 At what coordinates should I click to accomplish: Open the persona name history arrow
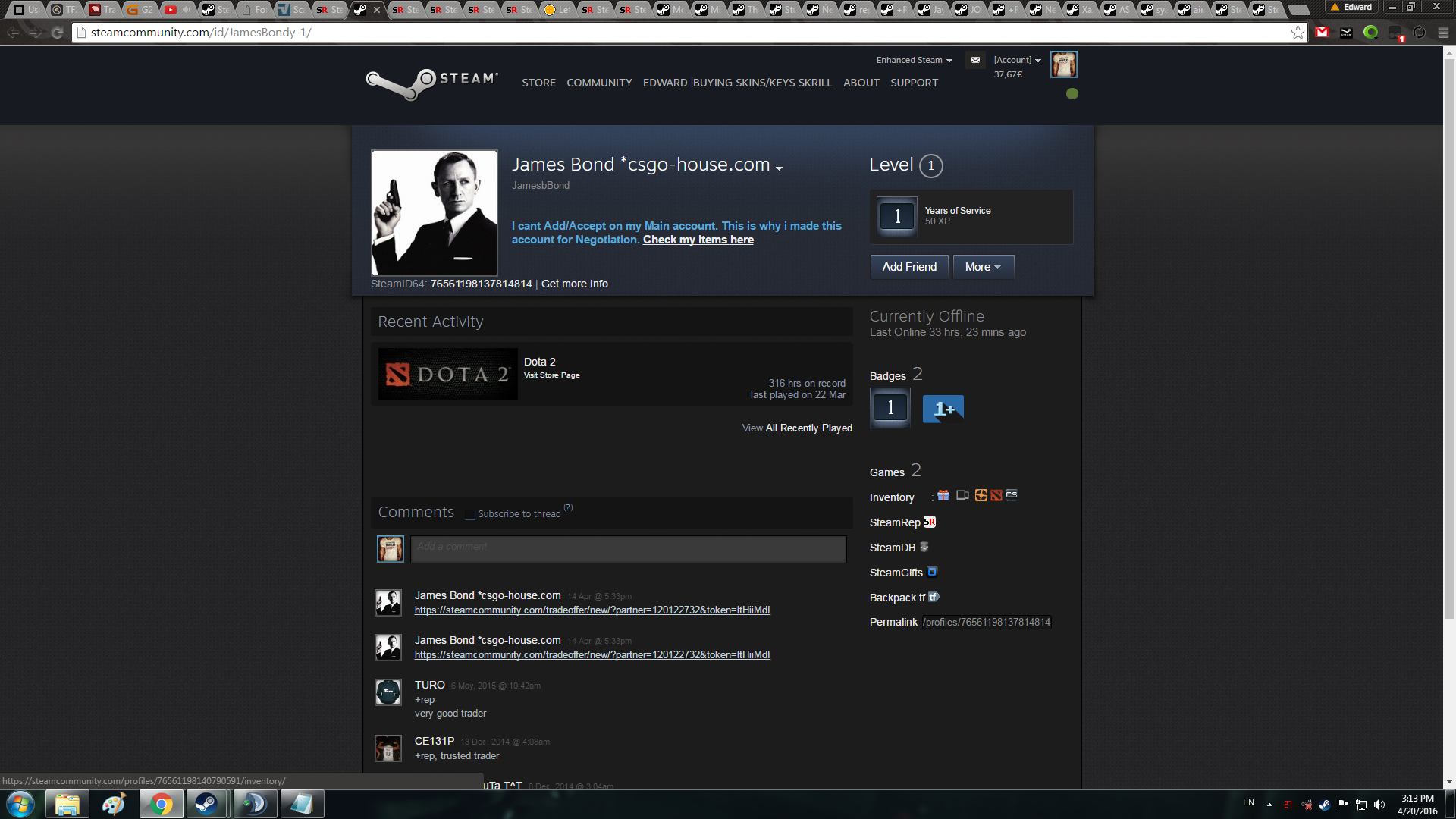779,168
